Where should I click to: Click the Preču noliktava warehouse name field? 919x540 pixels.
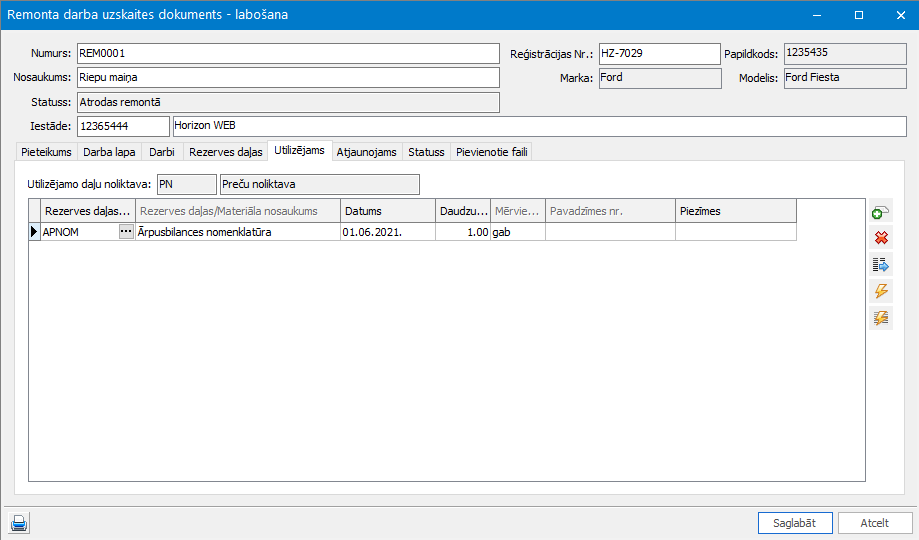pyautogui.click(x=319, y=184)
